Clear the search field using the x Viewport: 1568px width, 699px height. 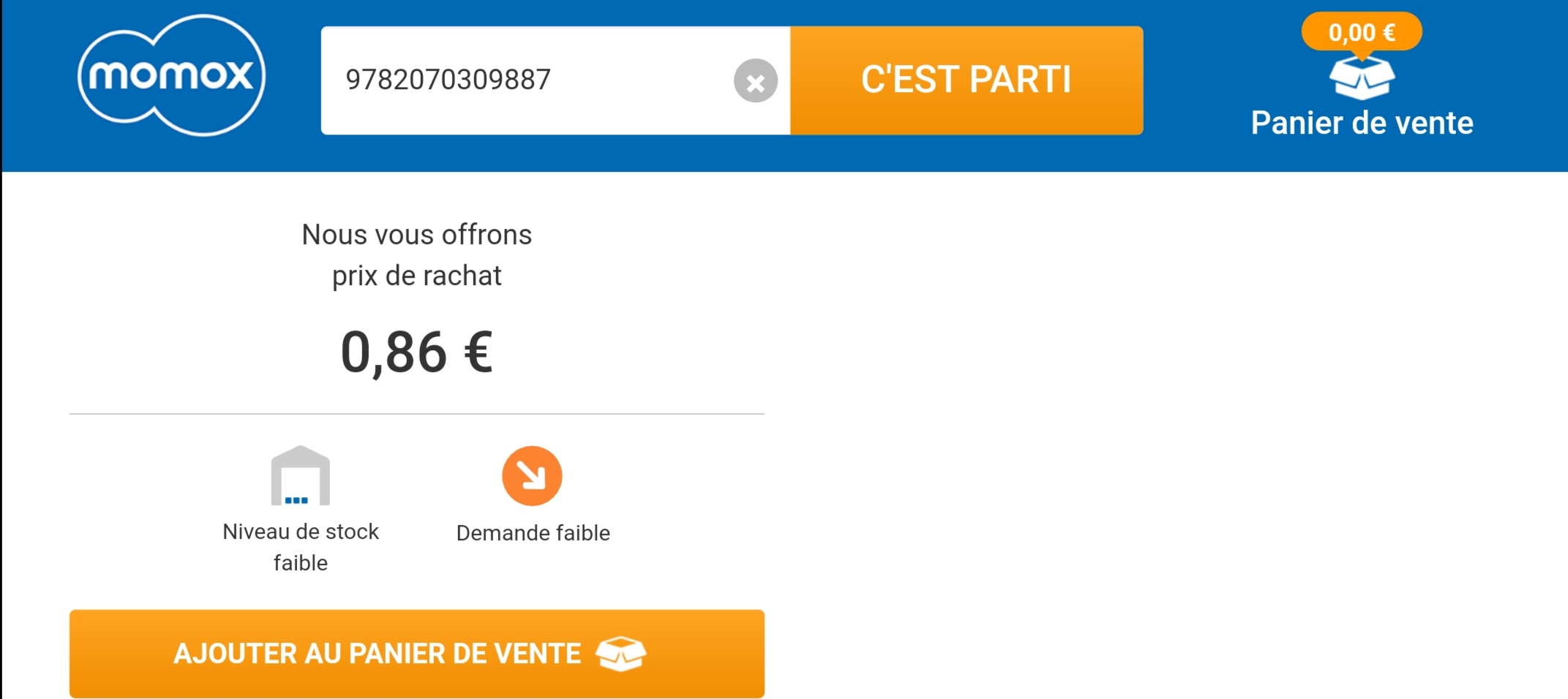click(x=755, y=80)
